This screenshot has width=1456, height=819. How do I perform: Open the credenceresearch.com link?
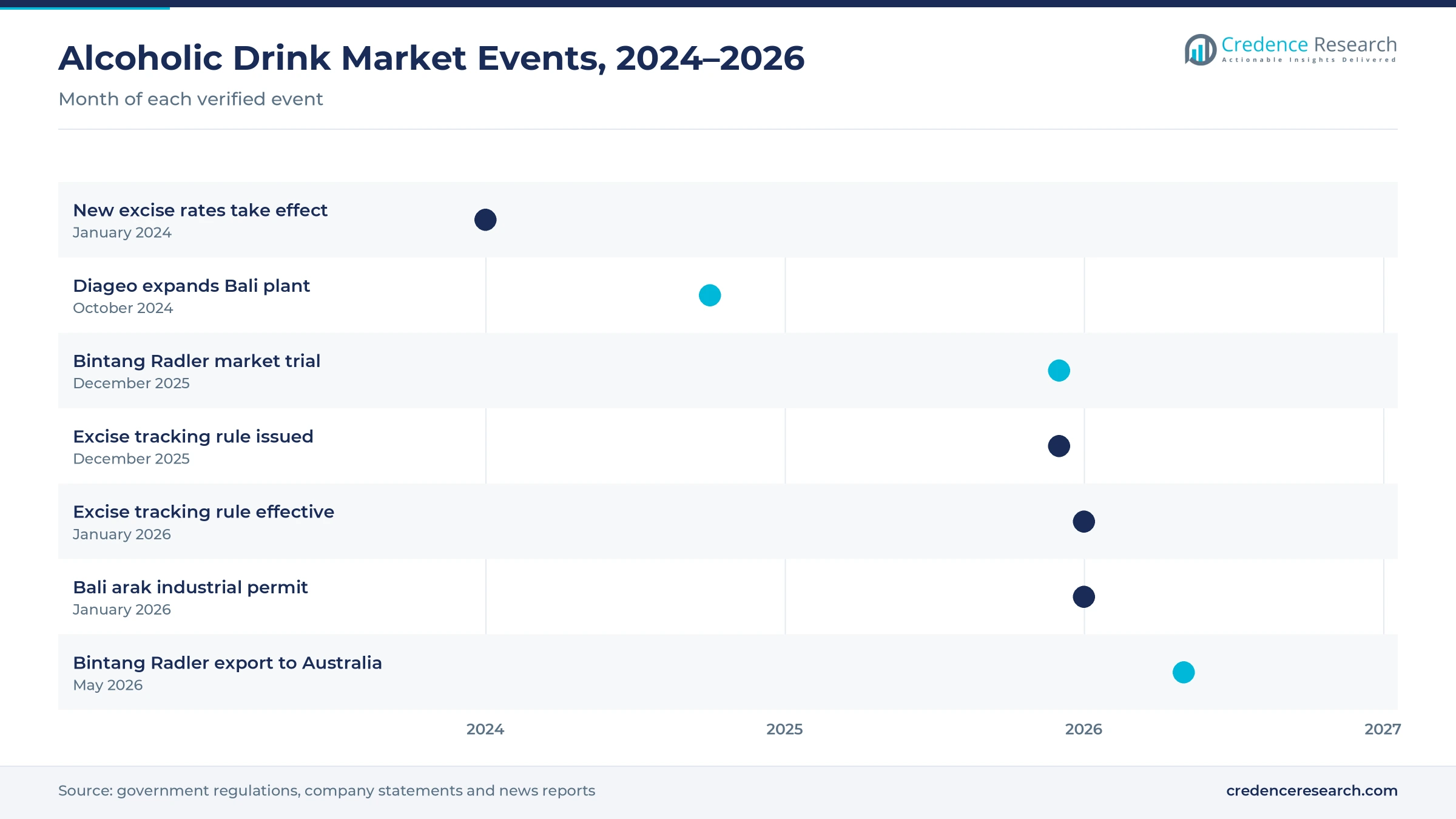pyautogui.click(x=1312, y=790)
